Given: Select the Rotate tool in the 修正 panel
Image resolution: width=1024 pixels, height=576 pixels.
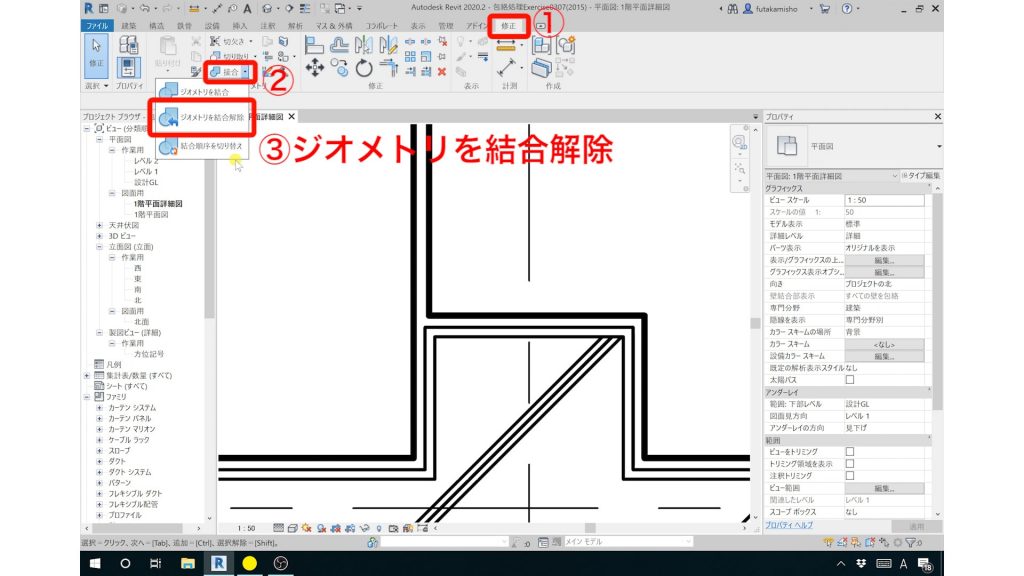Looking at the screenshot, I should [363, 68].
